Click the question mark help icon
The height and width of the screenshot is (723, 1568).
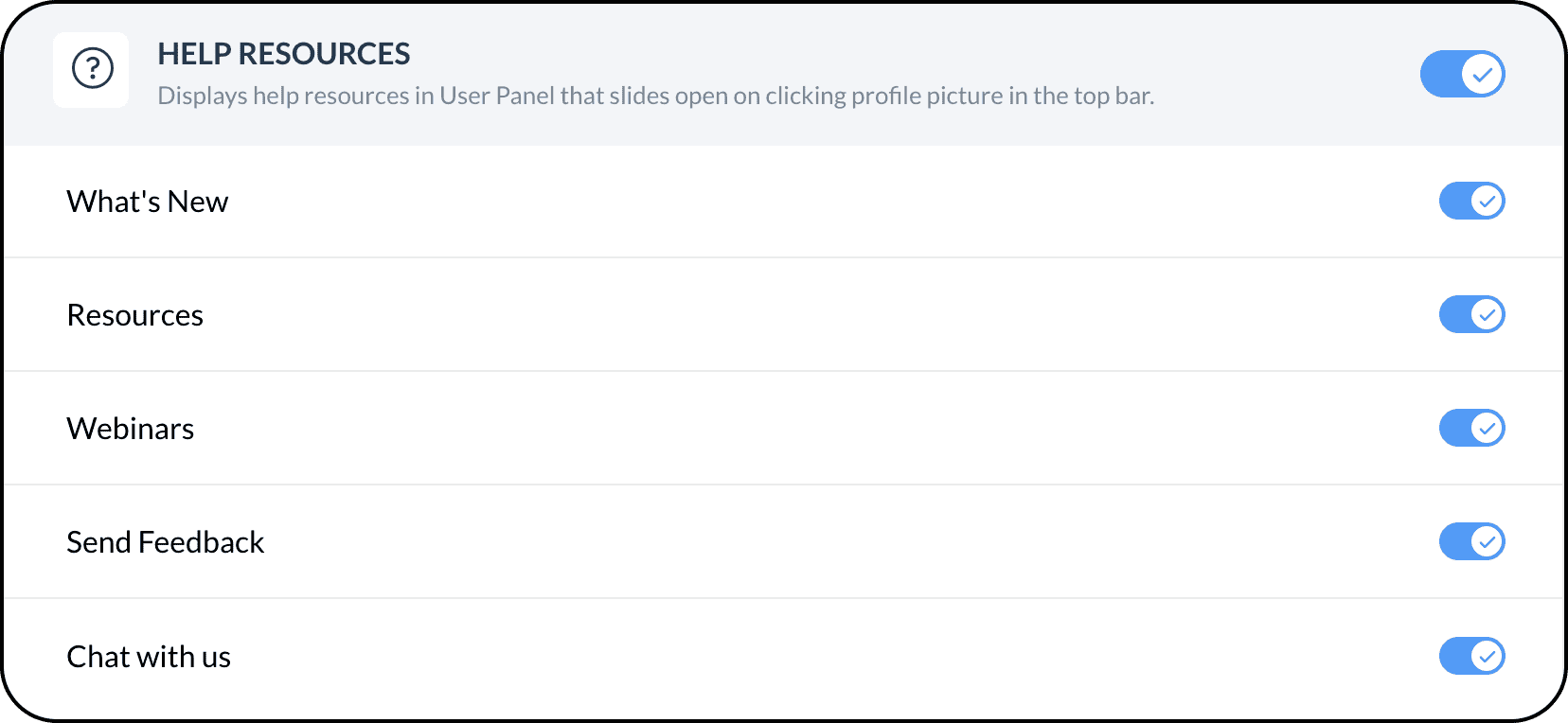[x=92, y=69]
